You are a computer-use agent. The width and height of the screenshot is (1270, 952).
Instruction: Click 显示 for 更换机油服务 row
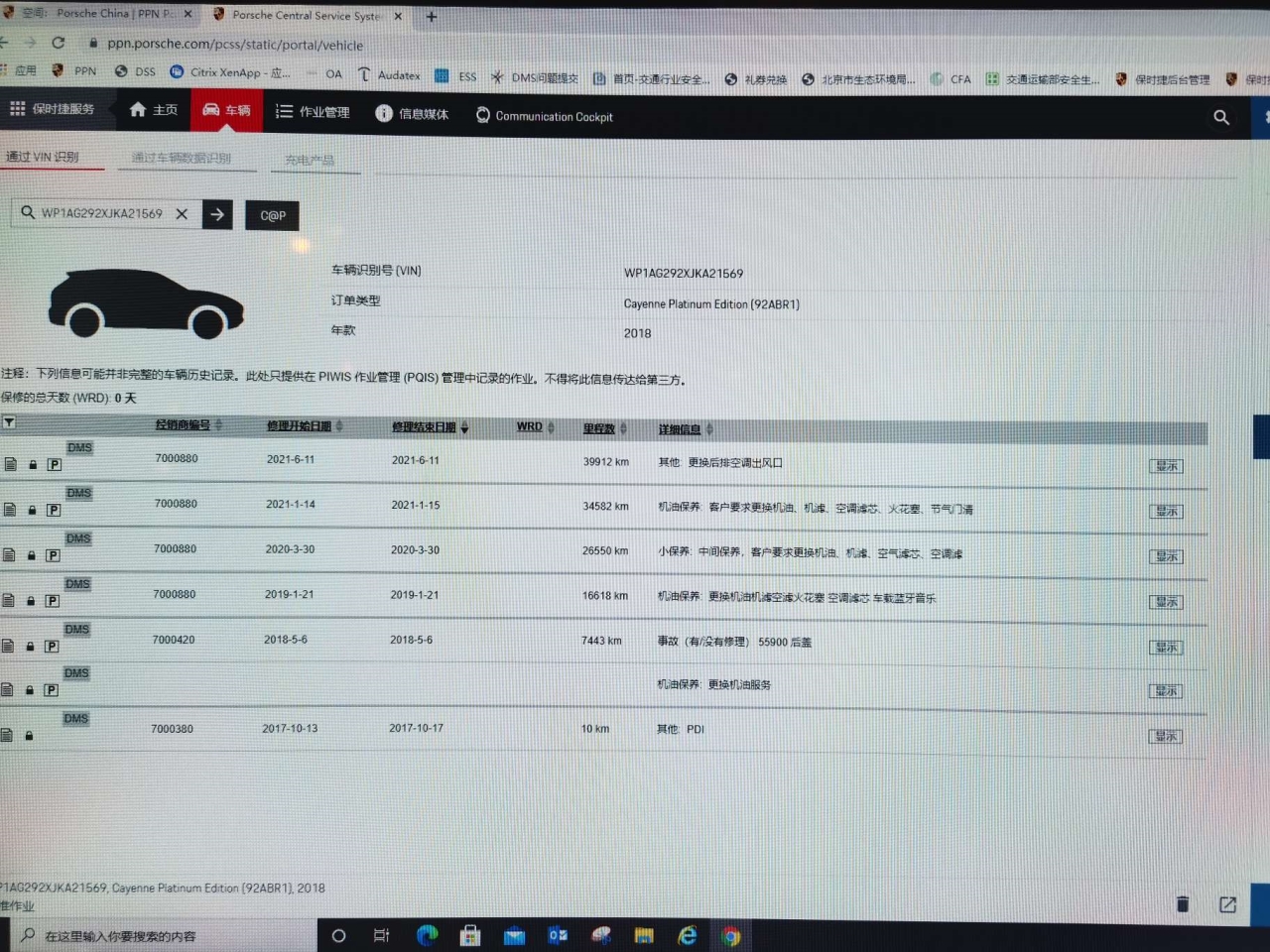[x=1167, y=691]
